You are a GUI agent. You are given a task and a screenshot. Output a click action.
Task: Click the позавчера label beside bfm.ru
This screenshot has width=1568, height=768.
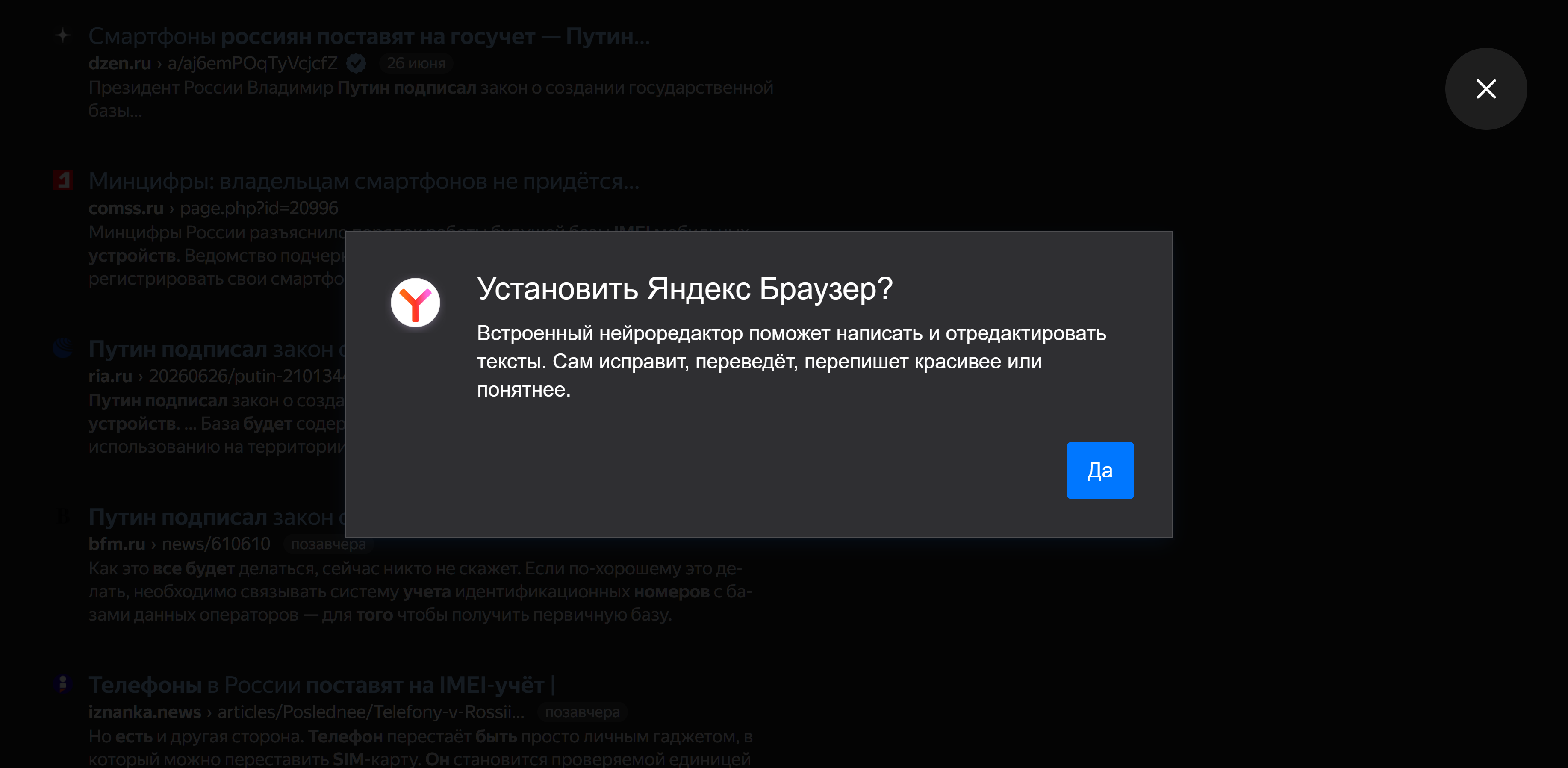328,544
